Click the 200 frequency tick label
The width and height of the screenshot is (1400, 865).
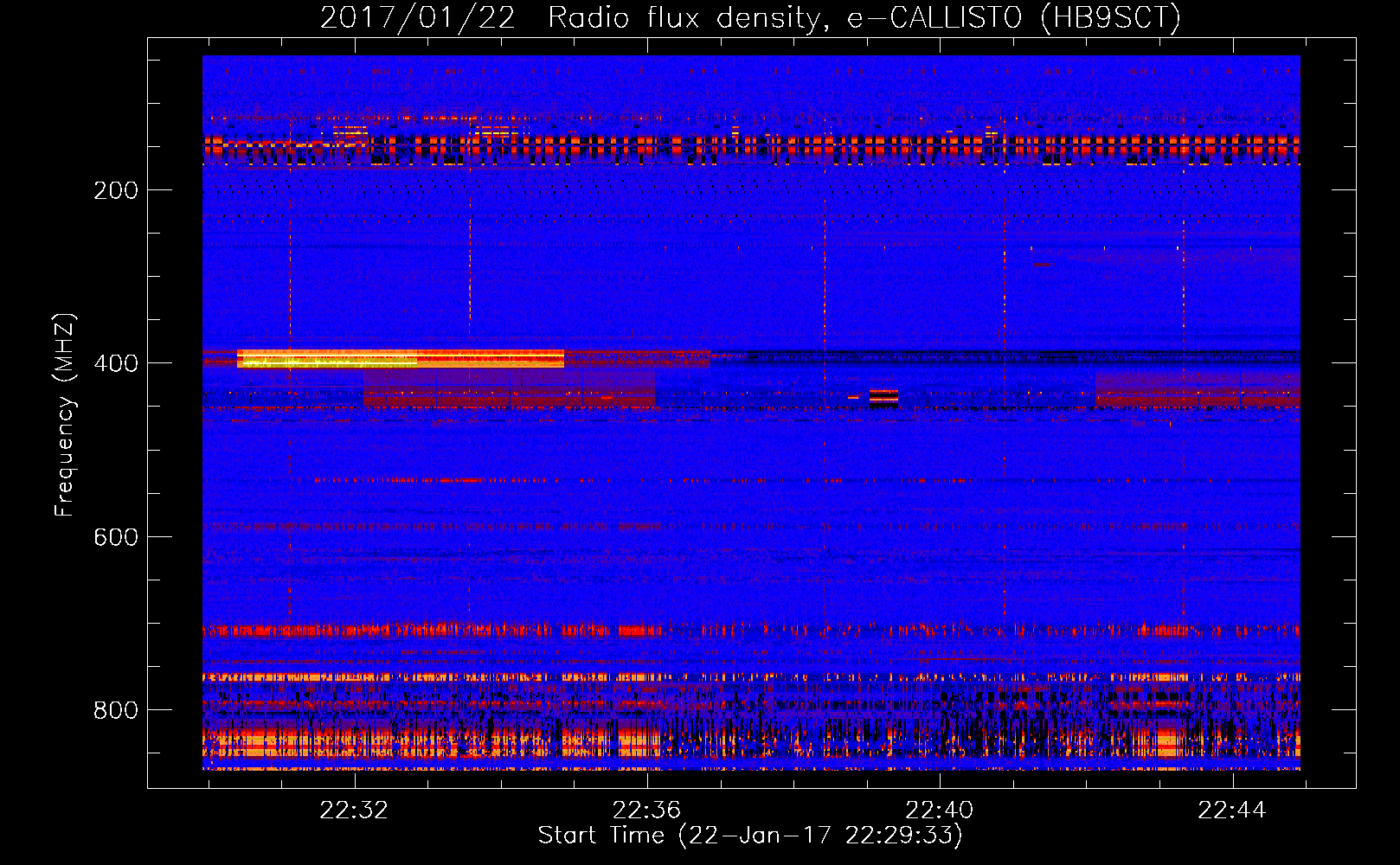tap(116, 190)
